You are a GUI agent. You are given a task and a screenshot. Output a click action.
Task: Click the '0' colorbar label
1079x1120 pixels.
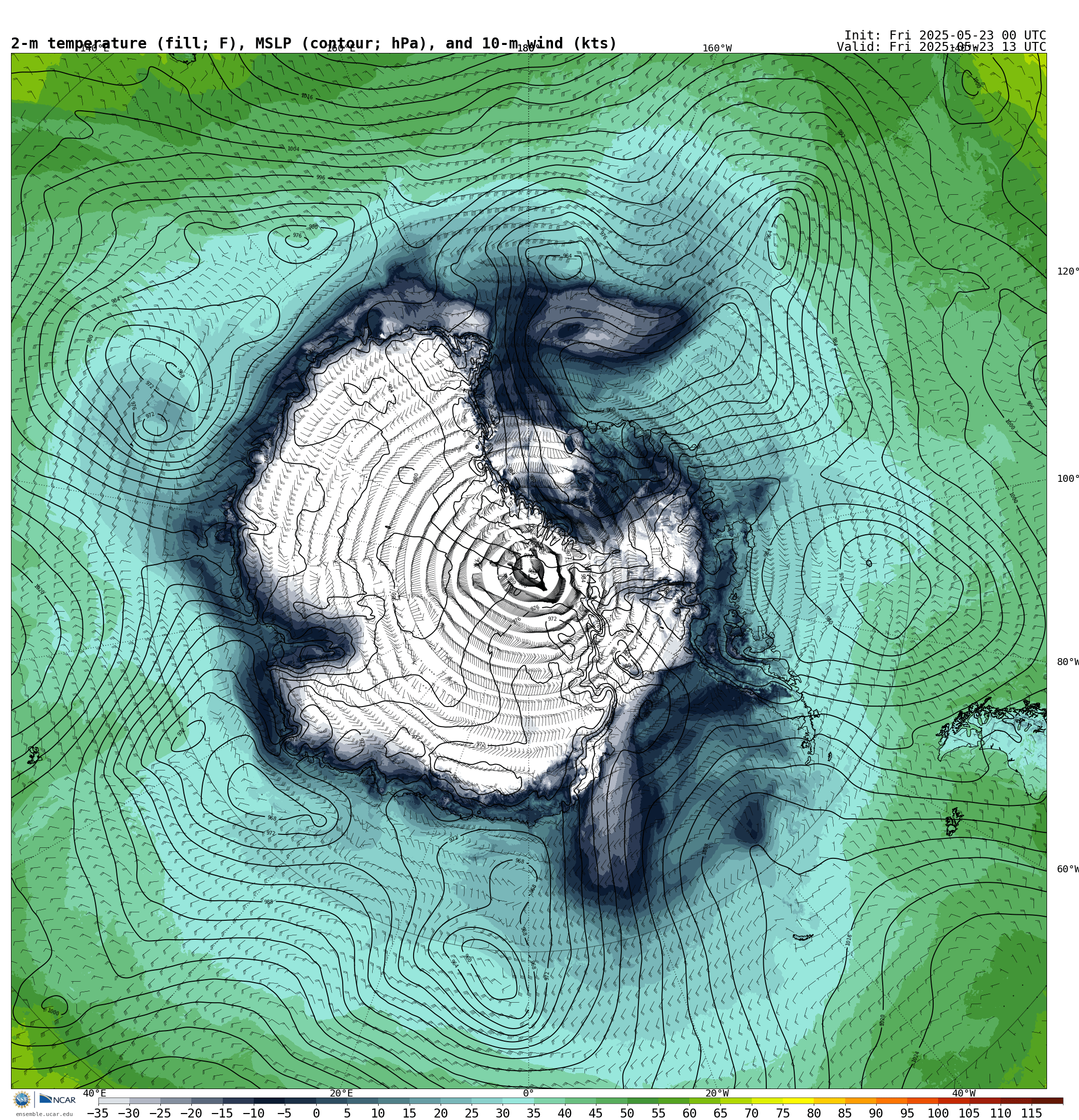point(316,1113)
